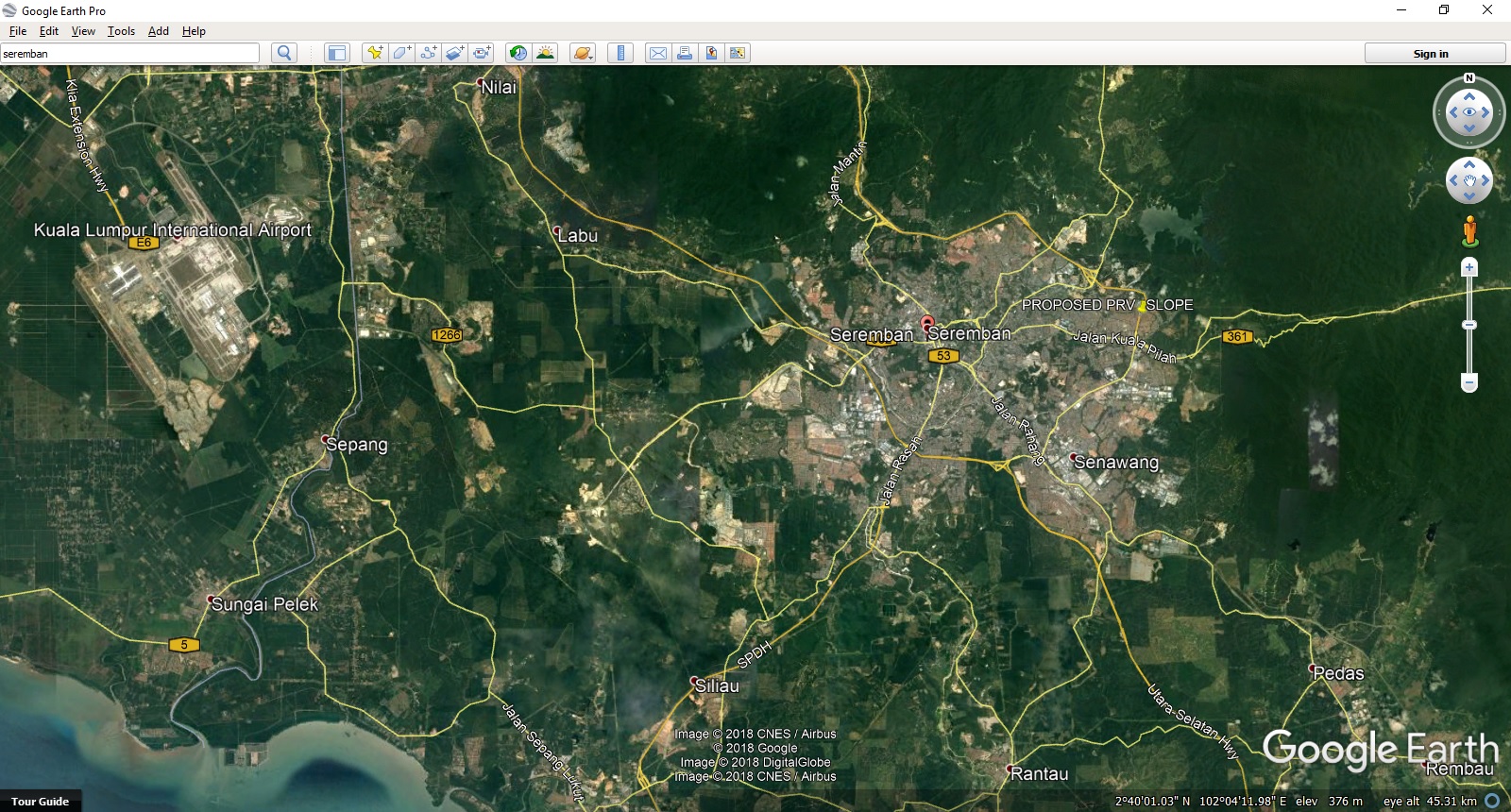Show historical imagery with the clock icon
Viewport: 1511px width, 812px height.
pyautogui.click(x=518, y=53)
